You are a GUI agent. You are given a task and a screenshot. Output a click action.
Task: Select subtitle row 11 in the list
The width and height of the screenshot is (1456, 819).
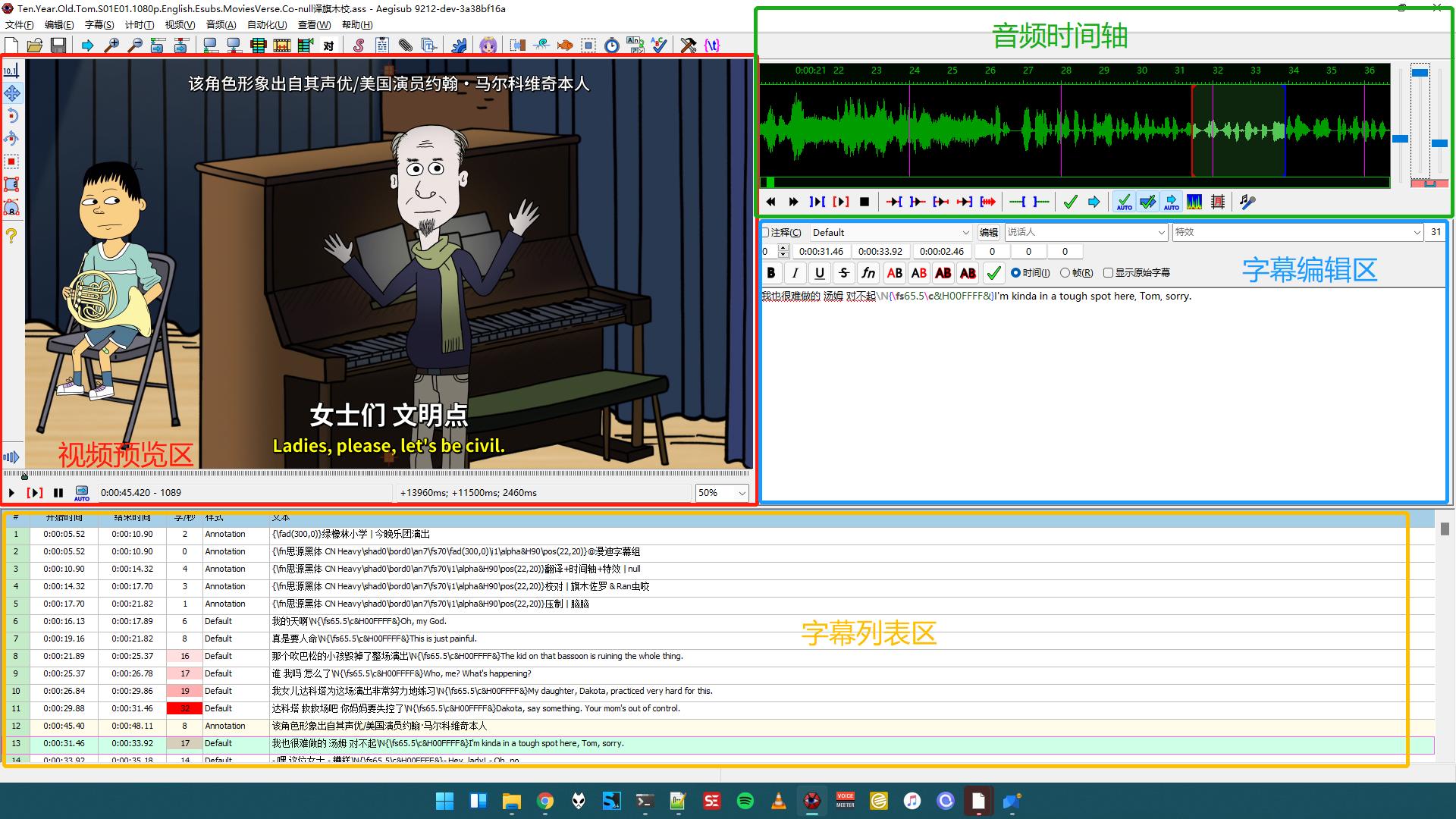pyautogui.click(x=455, y=708)
